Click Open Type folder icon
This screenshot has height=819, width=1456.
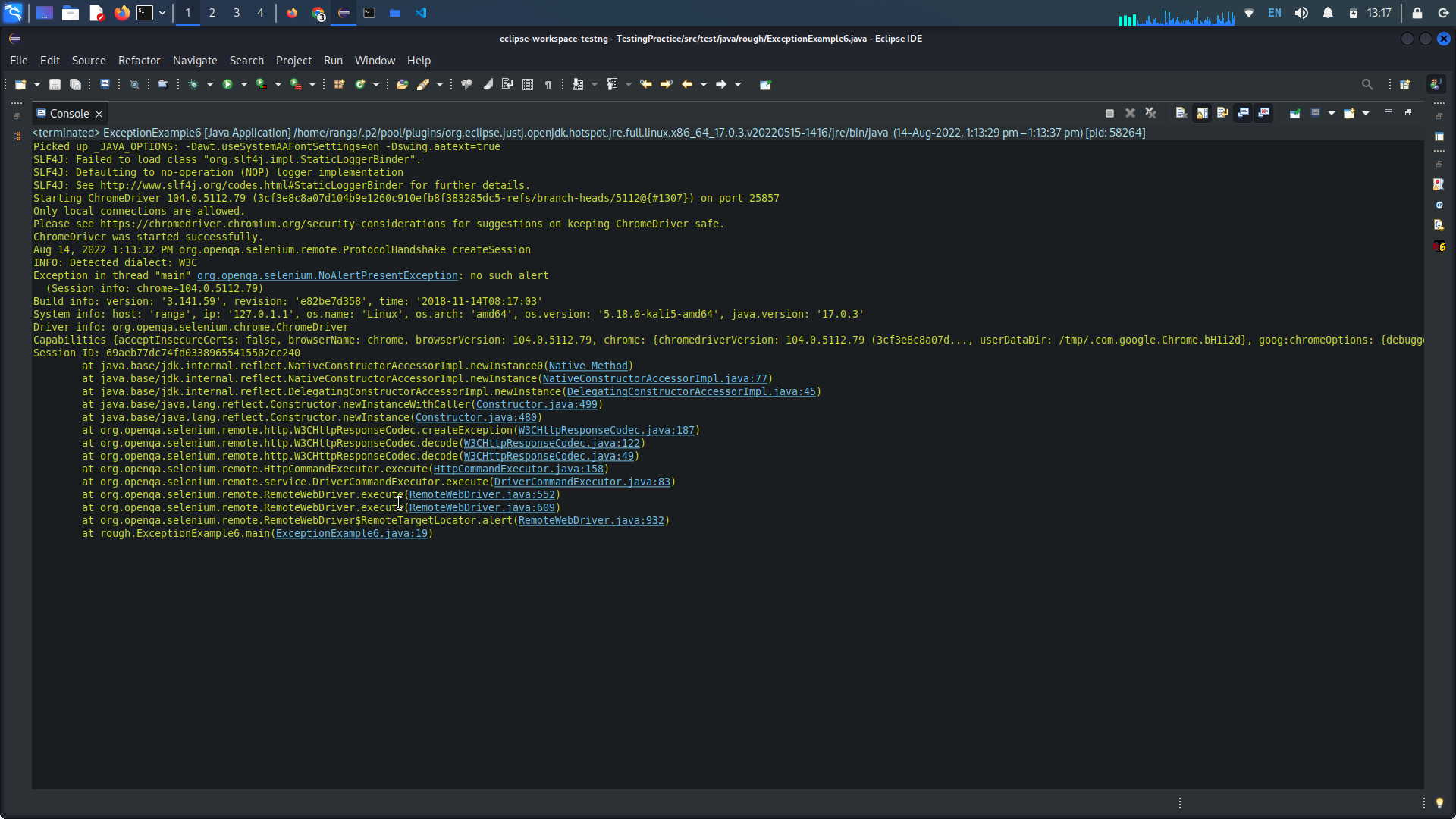(402, 84)
